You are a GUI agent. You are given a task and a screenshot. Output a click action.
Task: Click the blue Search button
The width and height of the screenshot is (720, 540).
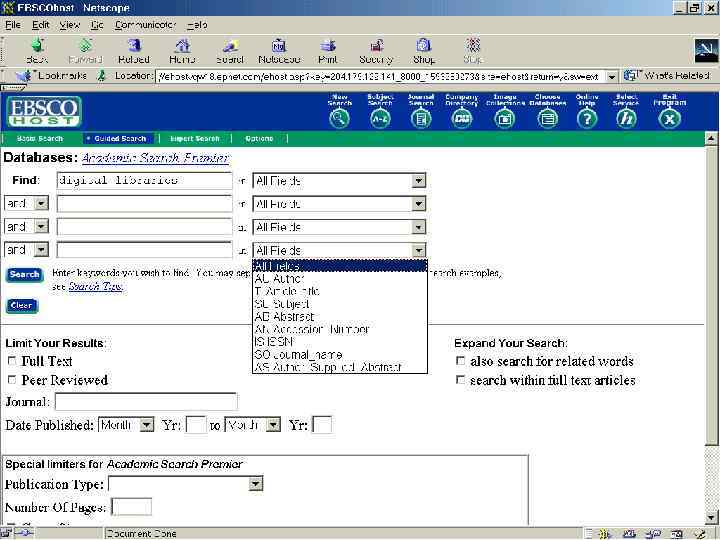pos(25,275)
